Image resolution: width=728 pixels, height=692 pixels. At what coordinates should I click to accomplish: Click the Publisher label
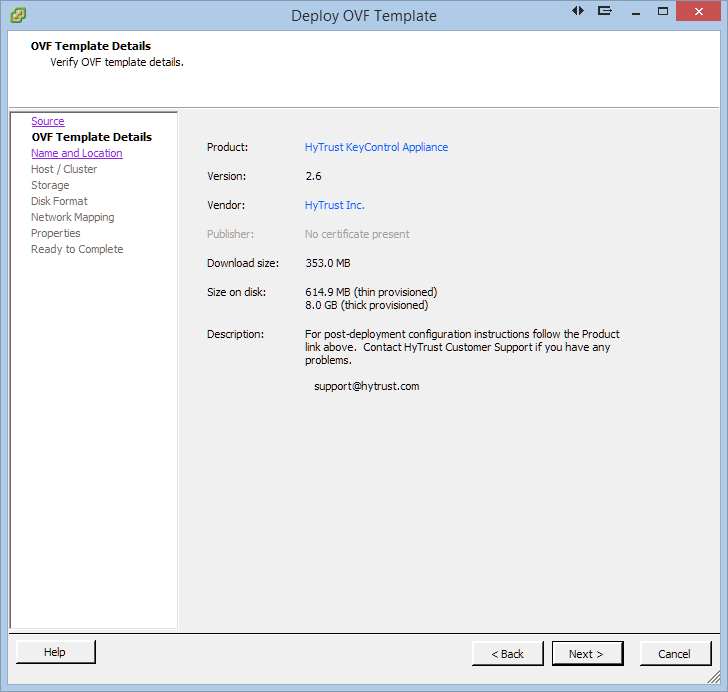[x=230, y=234]
